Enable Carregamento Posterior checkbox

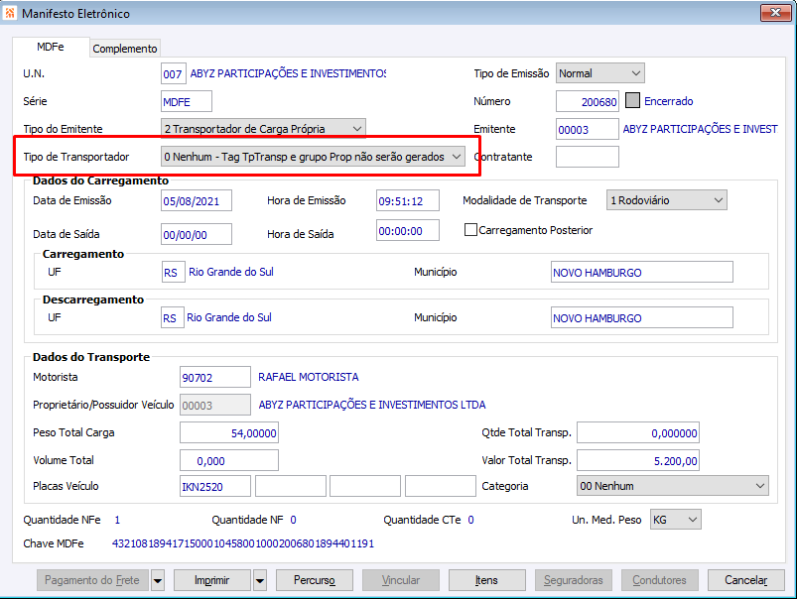471,230
